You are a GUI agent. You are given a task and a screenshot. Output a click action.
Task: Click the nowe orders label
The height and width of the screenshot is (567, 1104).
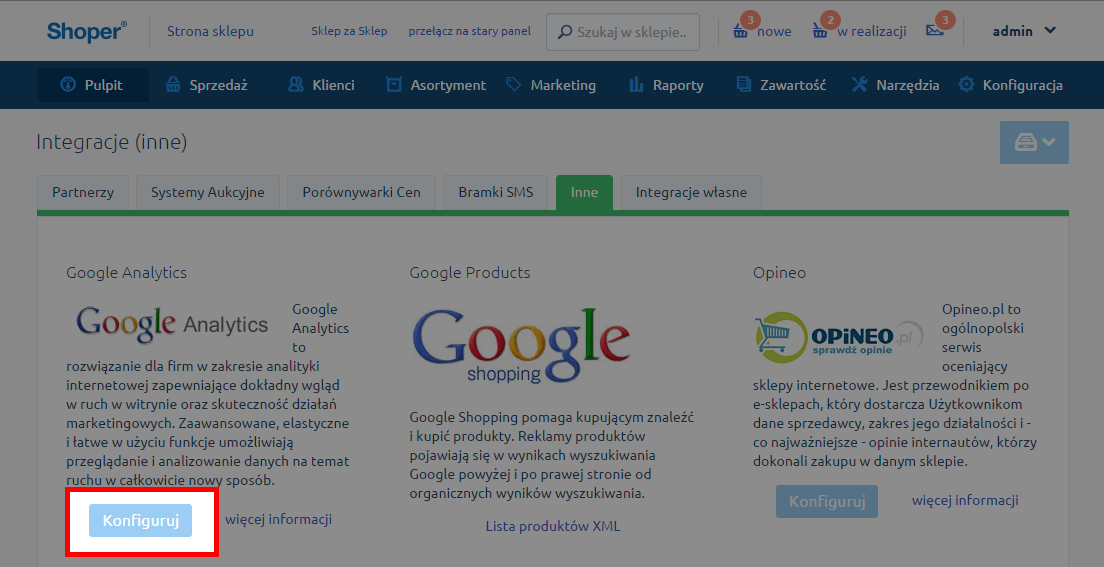coord(774,32)
